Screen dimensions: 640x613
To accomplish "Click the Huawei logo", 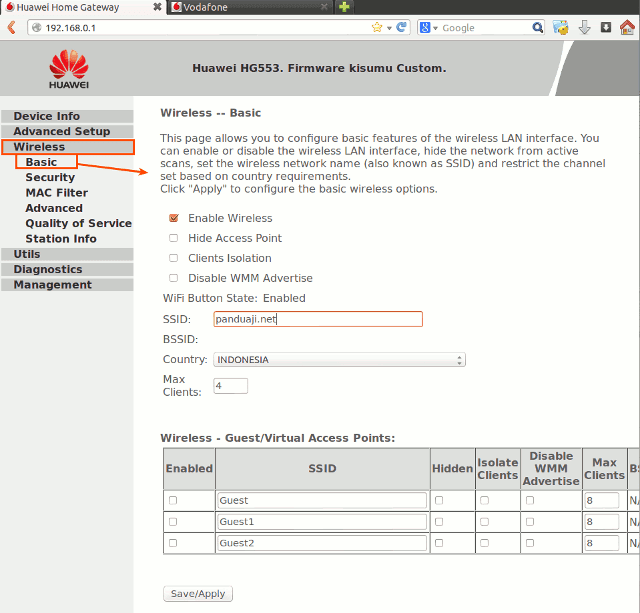I will pyautogui.click(x=69, y=69).
